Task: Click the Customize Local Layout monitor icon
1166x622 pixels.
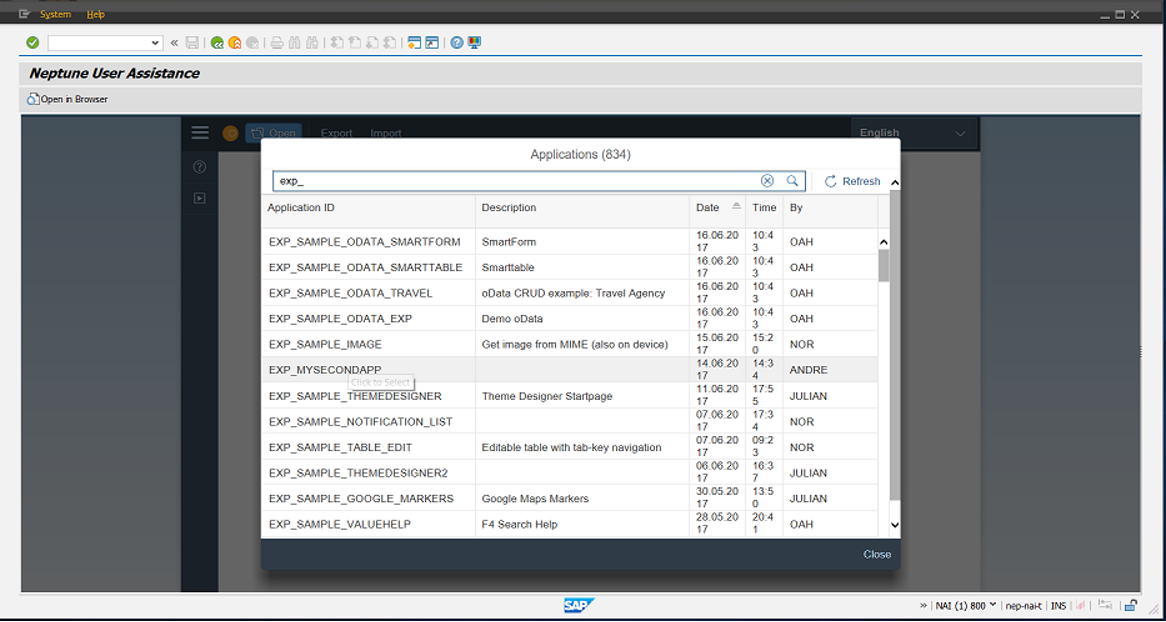Action: click(474, 43)
